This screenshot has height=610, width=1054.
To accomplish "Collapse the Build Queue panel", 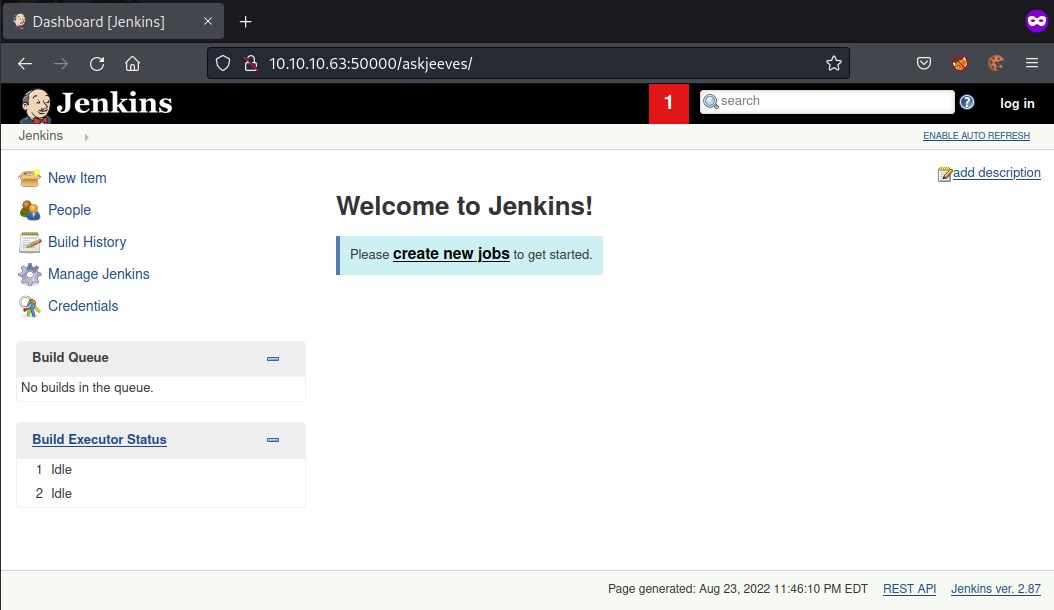I will pos(273,358).
